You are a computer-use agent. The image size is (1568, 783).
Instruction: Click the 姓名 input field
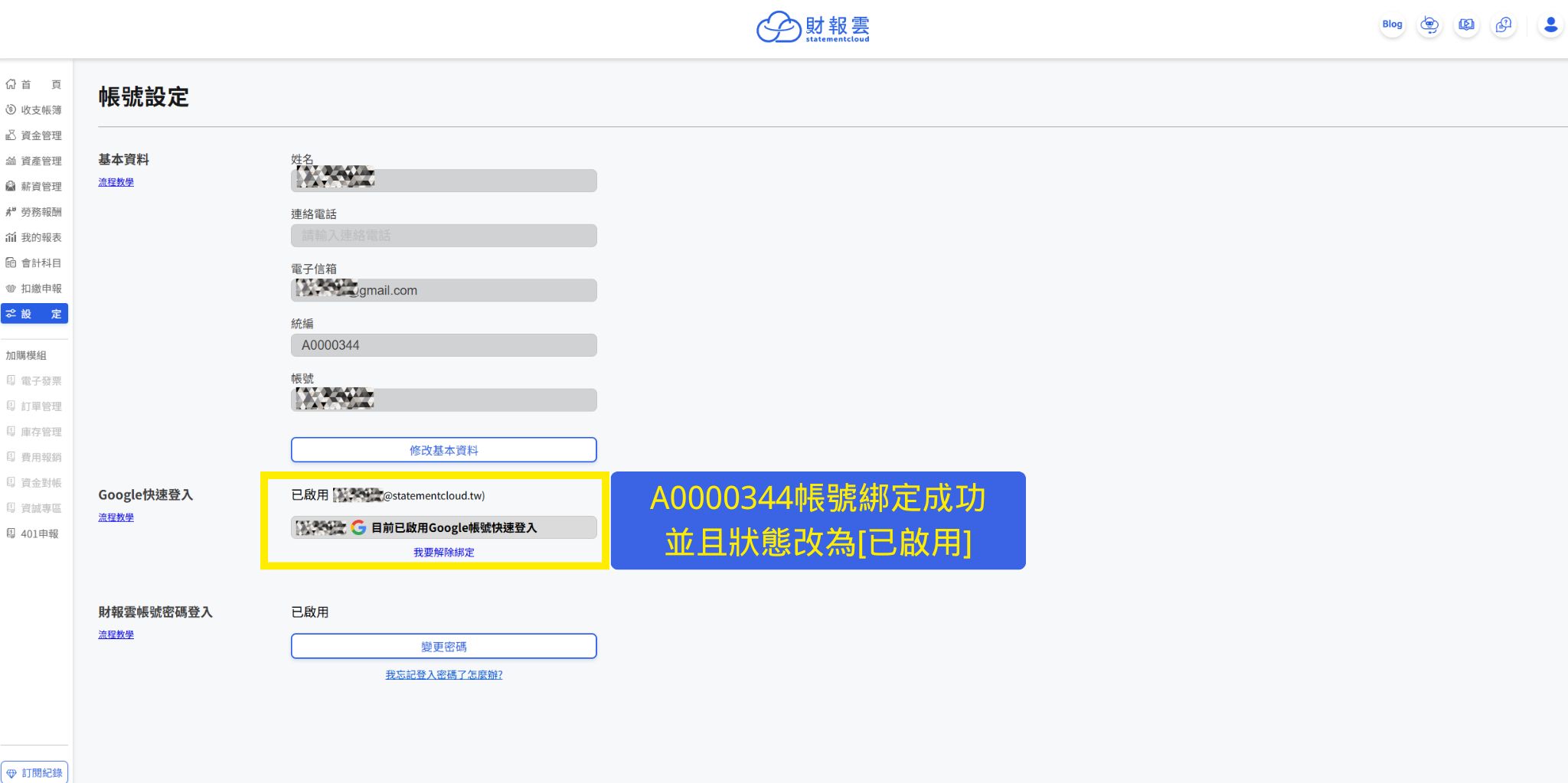click(x=443, y=181)
